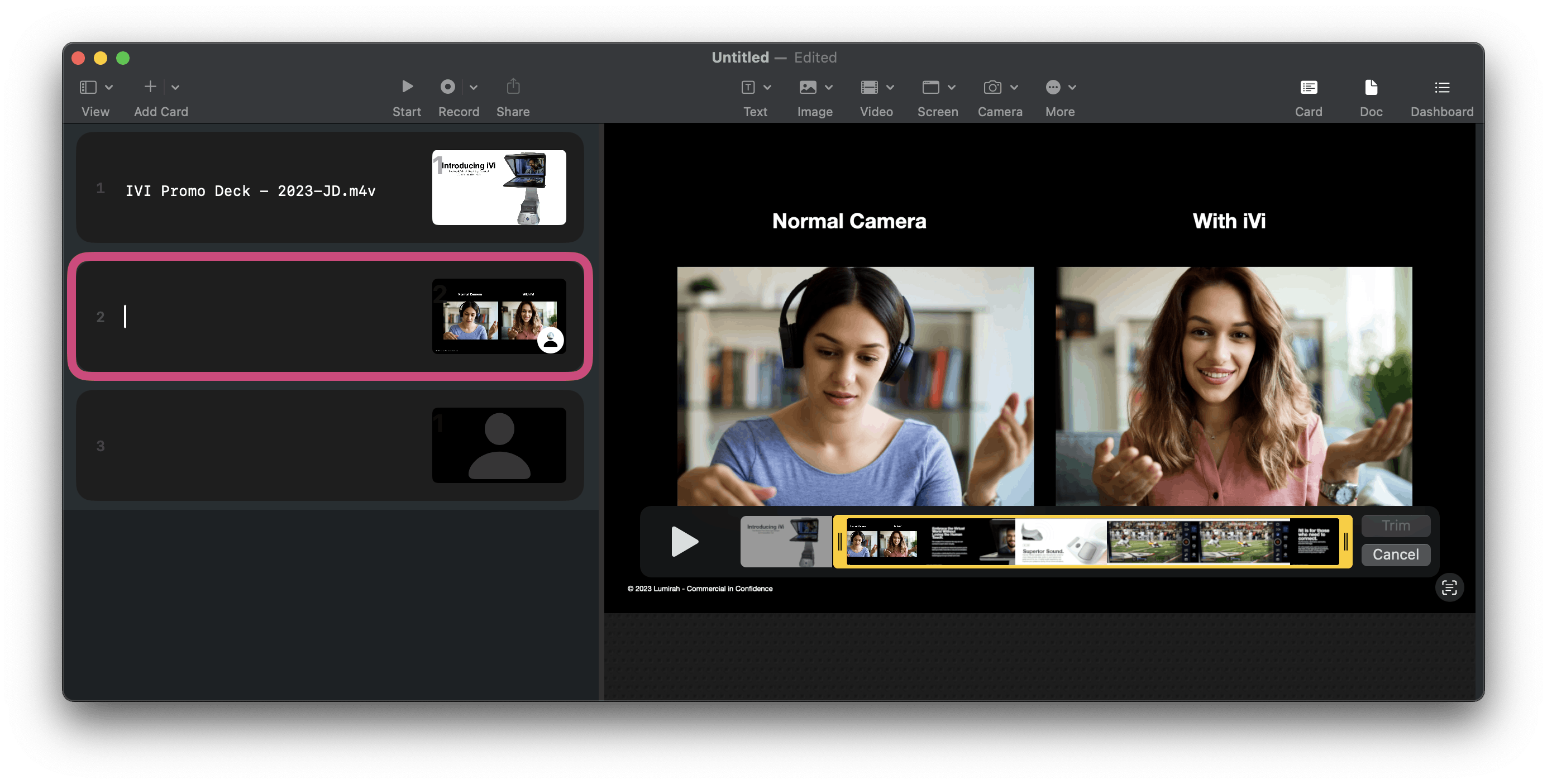Click the Add Card plus icon
This screenshot has width=1547, height=784.
[x=151, y=87]
